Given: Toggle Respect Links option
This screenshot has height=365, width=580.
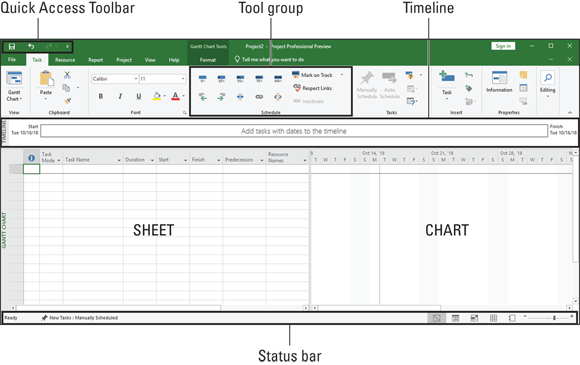Looking at the screenshot, I should tap(313, 88).
